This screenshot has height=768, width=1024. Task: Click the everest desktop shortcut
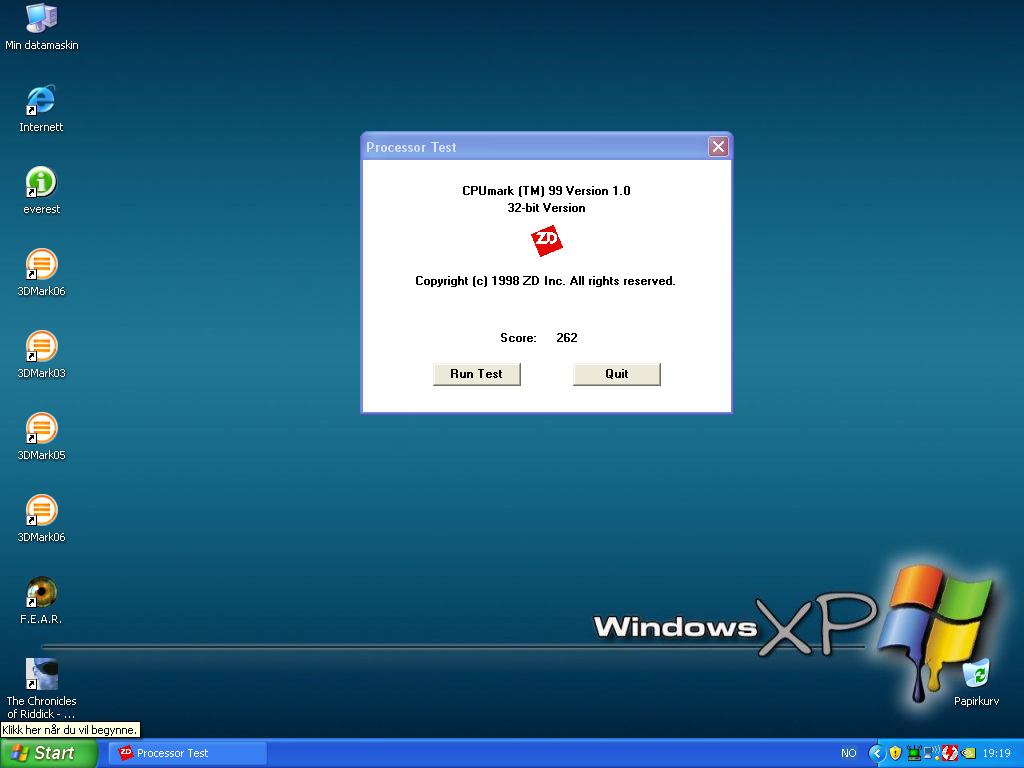[41, 183]
